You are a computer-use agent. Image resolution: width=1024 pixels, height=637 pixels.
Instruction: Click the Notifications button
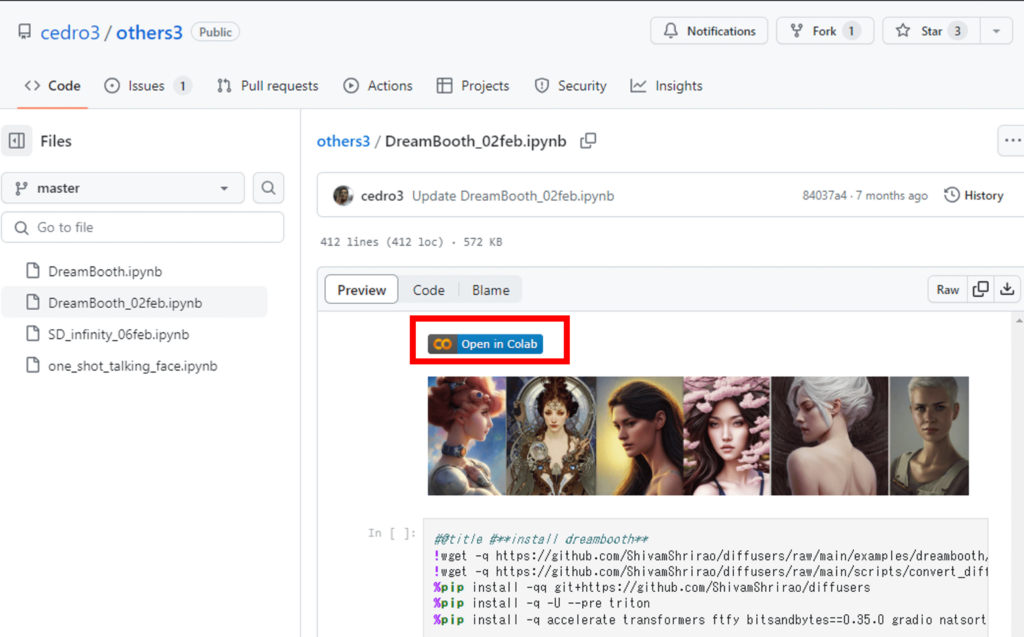point(709,31)
